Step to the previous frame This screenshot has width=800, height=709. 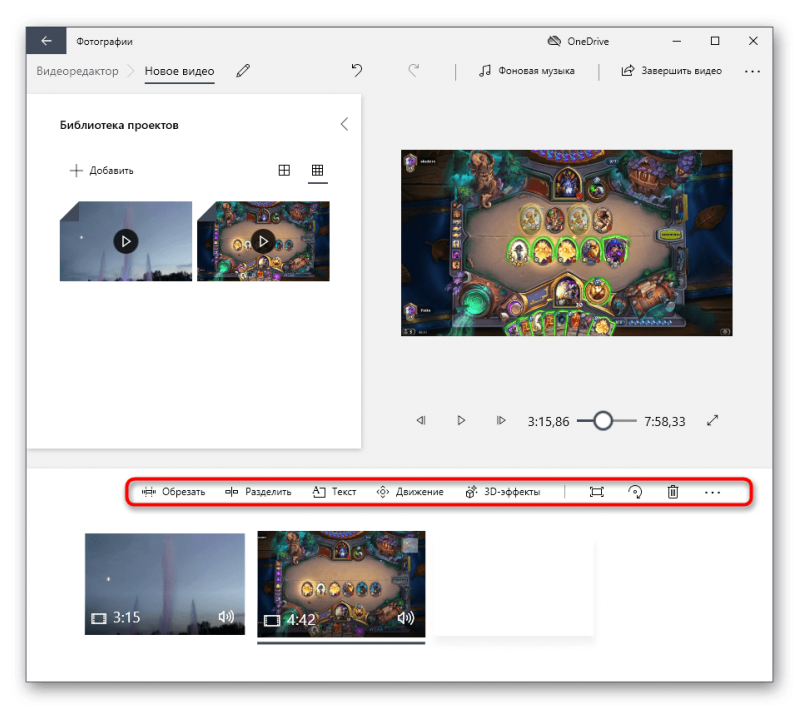click(x=421, y=421)
